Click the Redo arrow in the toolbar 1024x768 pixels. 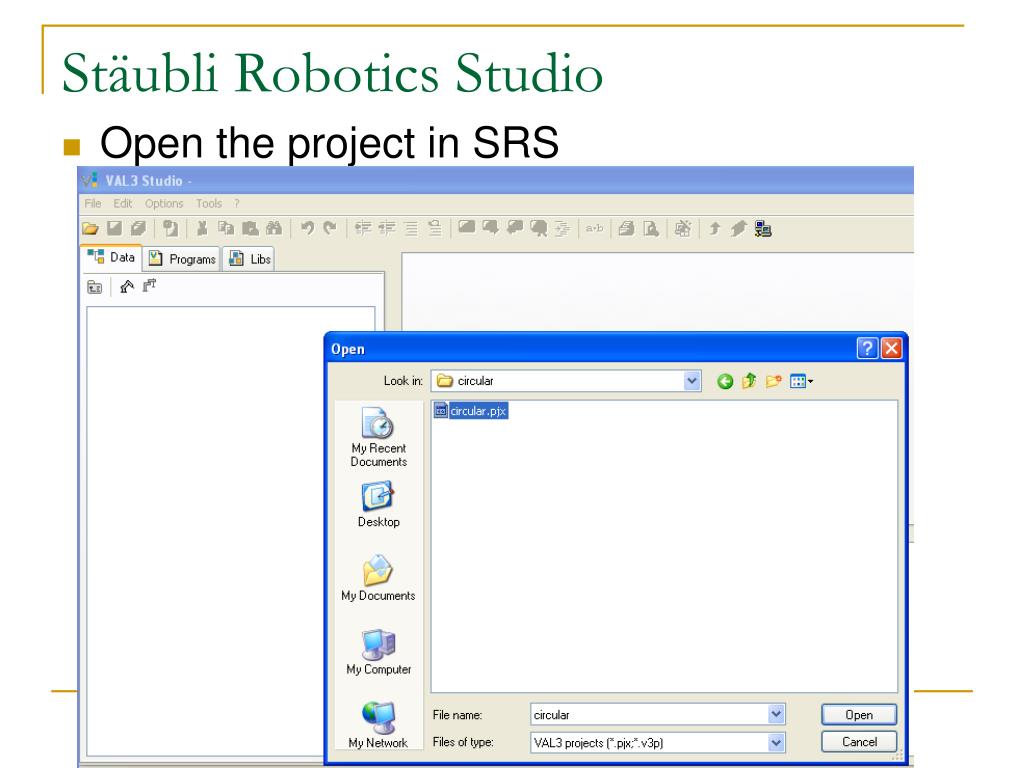330,228
